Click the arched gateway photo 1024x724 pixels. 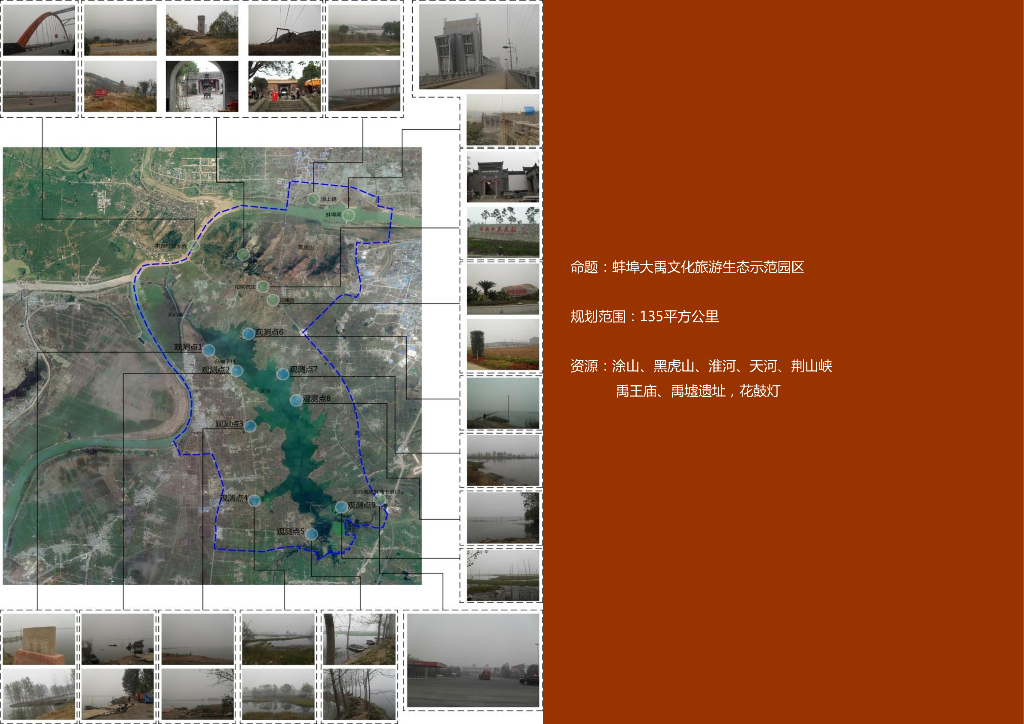[x=202, y=86]
